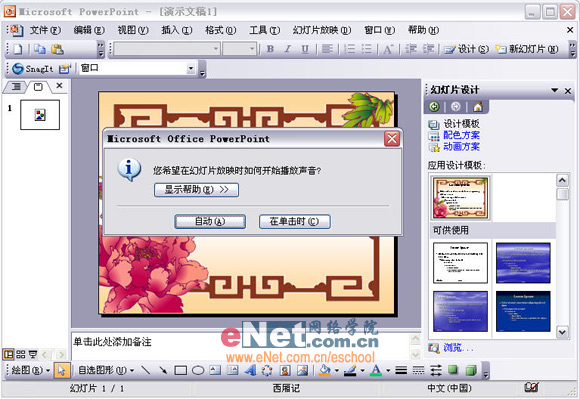Open the 格式 (Format) menu
580x399 pixels.
coord(220,30)
